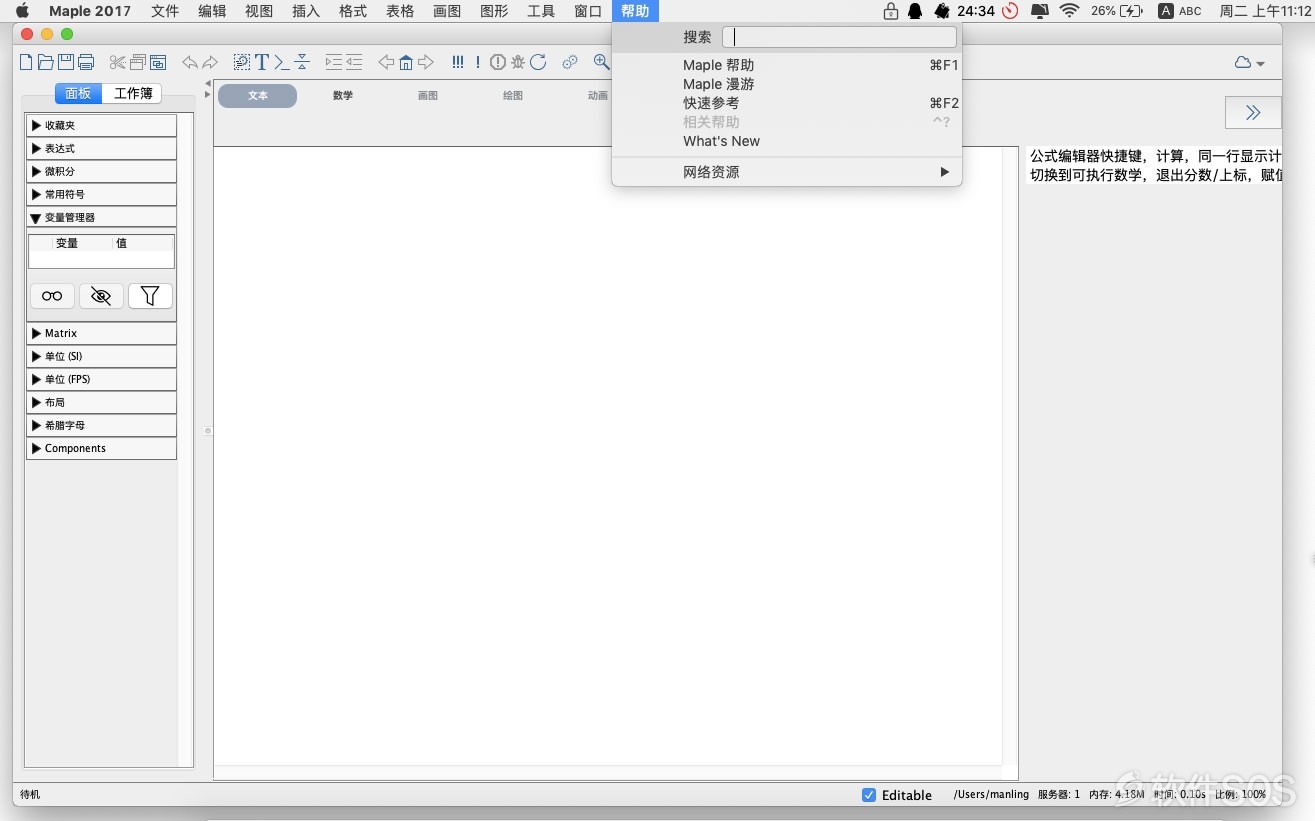This screenshot has width=1315, height=821.
Task: Expand the 单位 (SI) palette
Action: pyautogui.click(x=101, y=356)
